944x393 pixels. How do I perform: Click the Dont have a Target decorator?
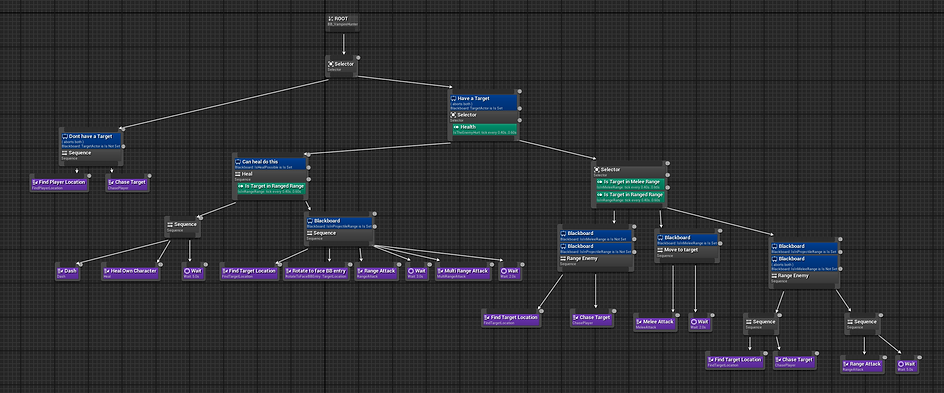(92, 139)
